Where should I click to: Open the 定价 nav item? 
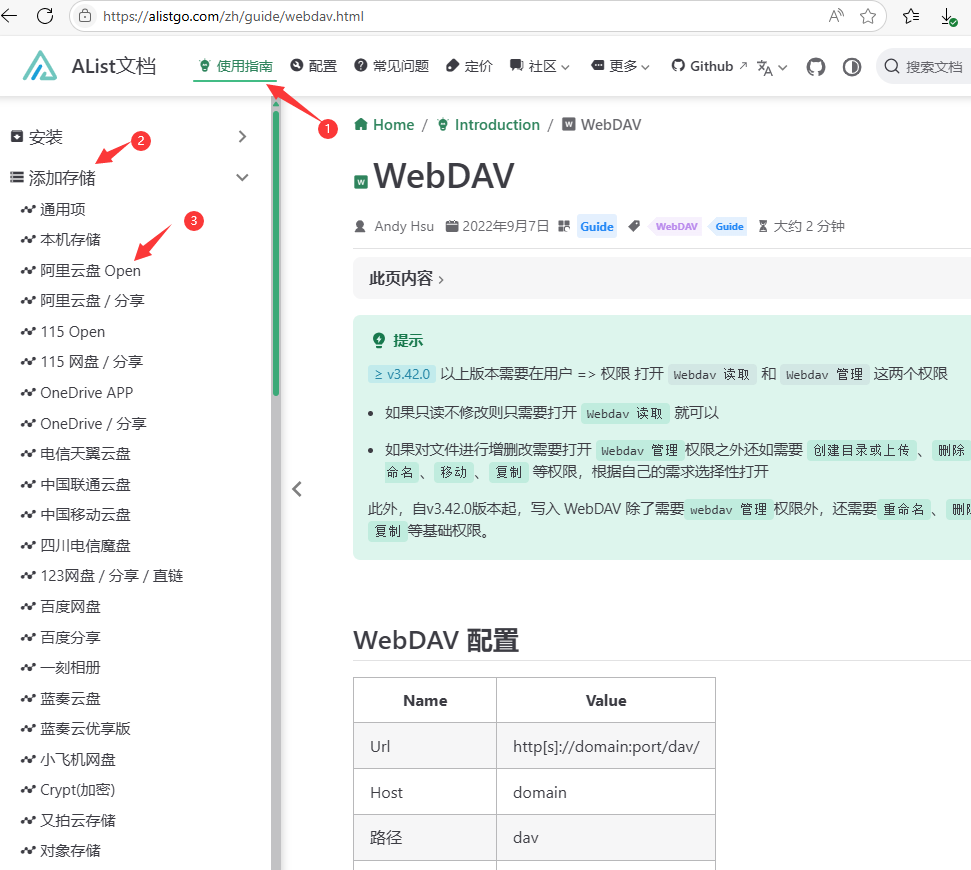coord(469,66)
